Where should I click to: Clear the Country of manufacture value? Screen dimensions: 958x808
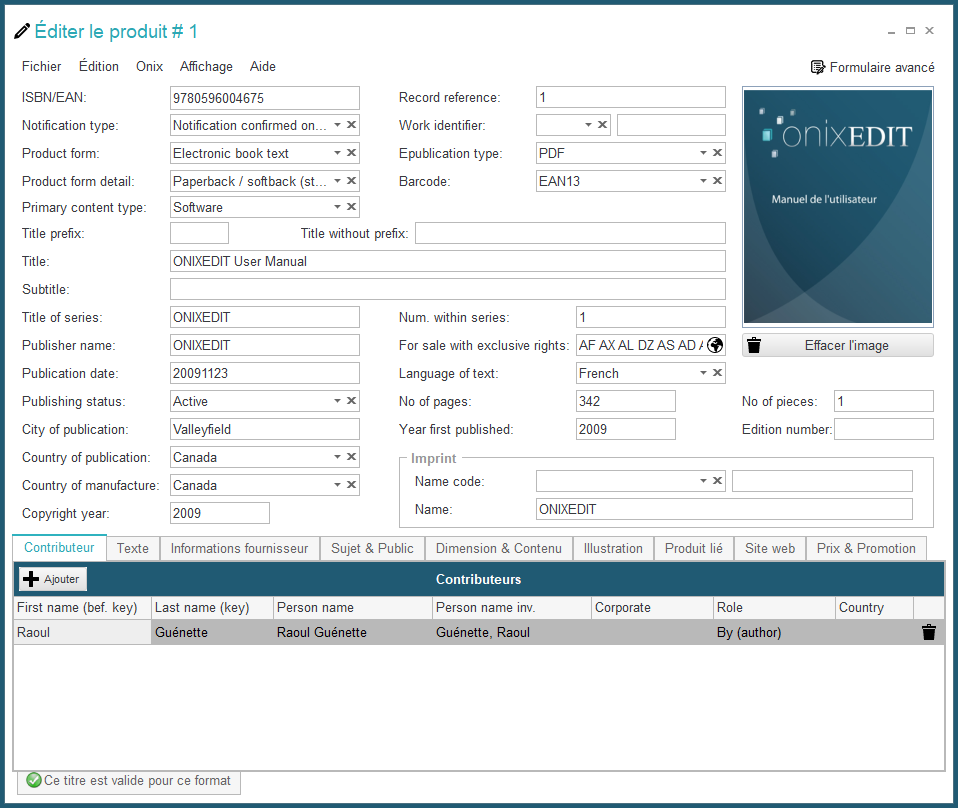(351, 485)
